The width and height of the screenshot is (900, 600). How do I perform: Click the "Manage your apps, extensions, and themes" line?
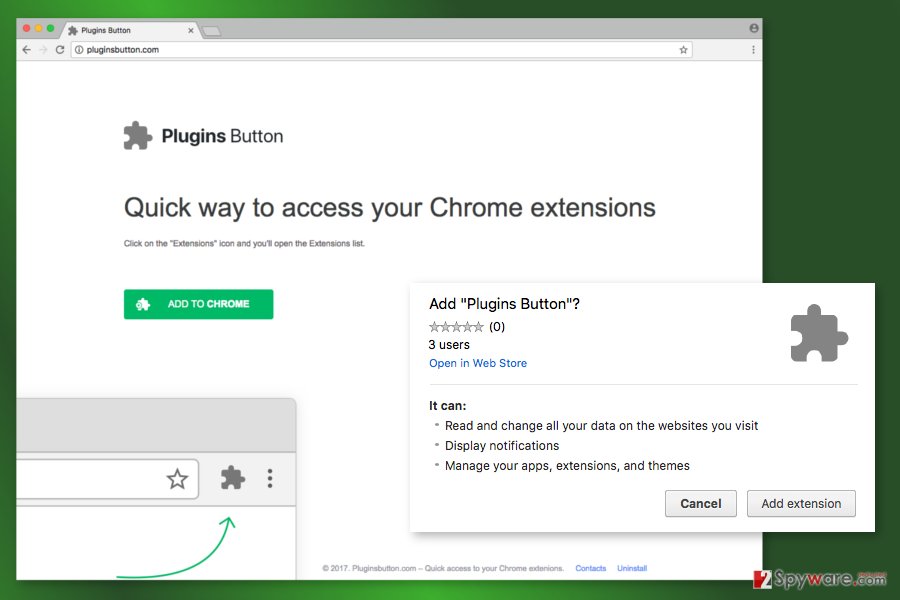click(567, 466)
